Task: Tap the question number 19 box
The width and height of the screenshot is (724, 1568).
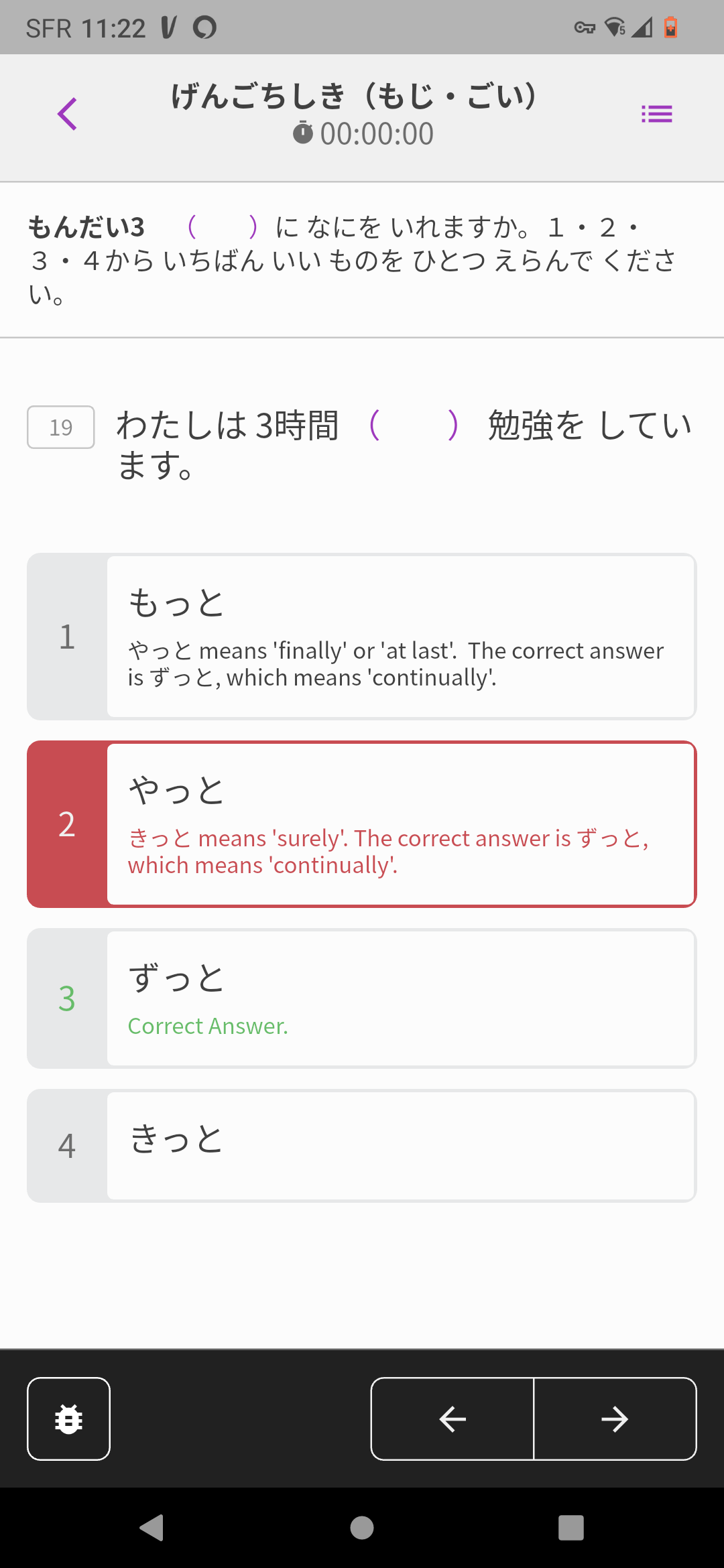Action: (x=60, y=427)
